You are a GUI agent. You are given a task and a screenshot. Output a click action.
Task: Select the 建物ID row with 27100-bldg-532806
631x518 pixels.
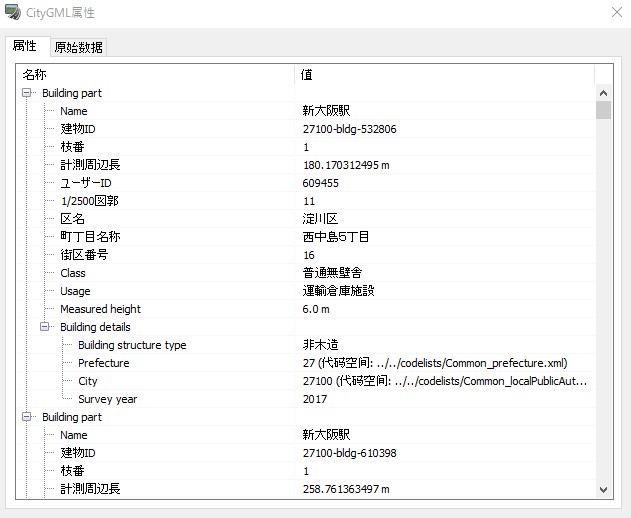[x=306, y=129]
